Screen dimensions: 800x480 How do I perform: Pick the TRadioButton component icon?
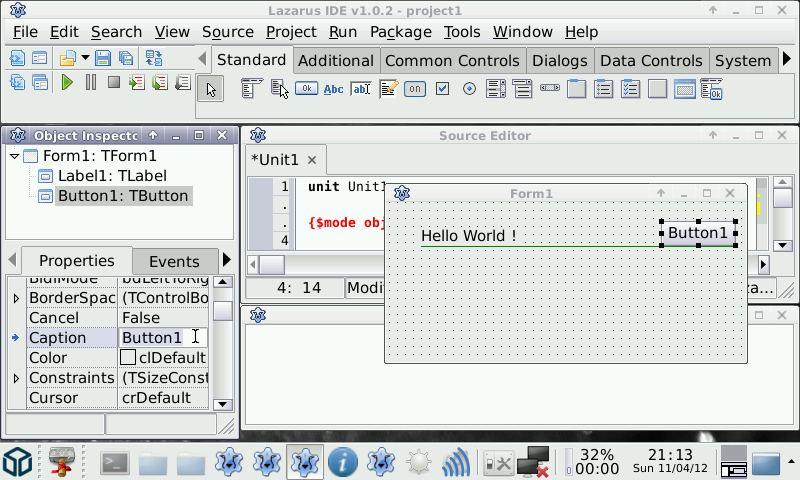click(469, 89)
